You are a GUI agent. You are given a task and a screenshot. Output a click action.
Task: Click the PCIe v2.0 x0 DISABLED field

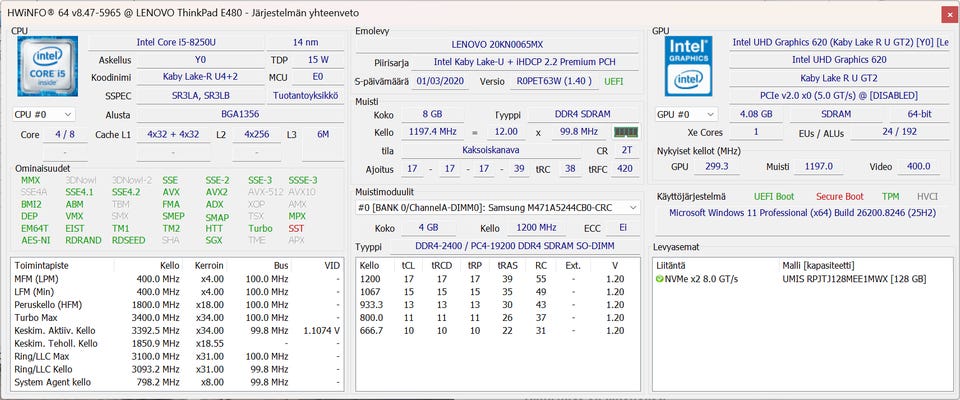[x=839, y=96]
